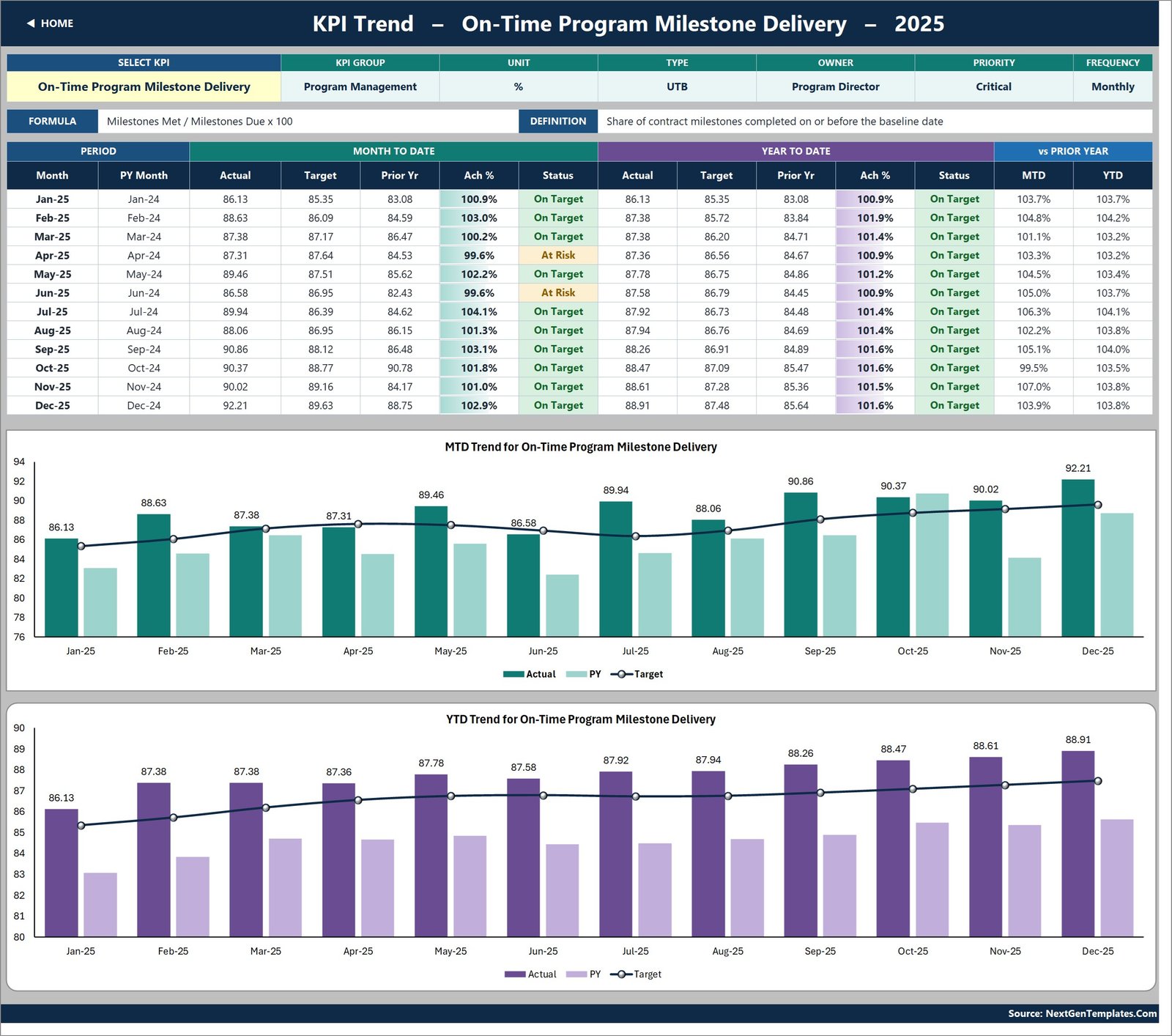Image resolution: width=1172 pixels, height=1036 pixels.
Task: Click the PY legend swatch in the YTD chart
Action: (576, 974)
